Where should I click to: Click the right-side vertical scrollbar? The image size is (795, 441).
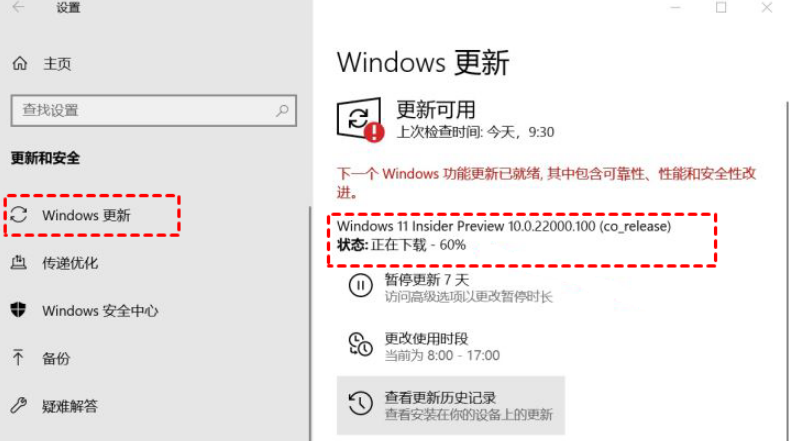coord(787,271)
